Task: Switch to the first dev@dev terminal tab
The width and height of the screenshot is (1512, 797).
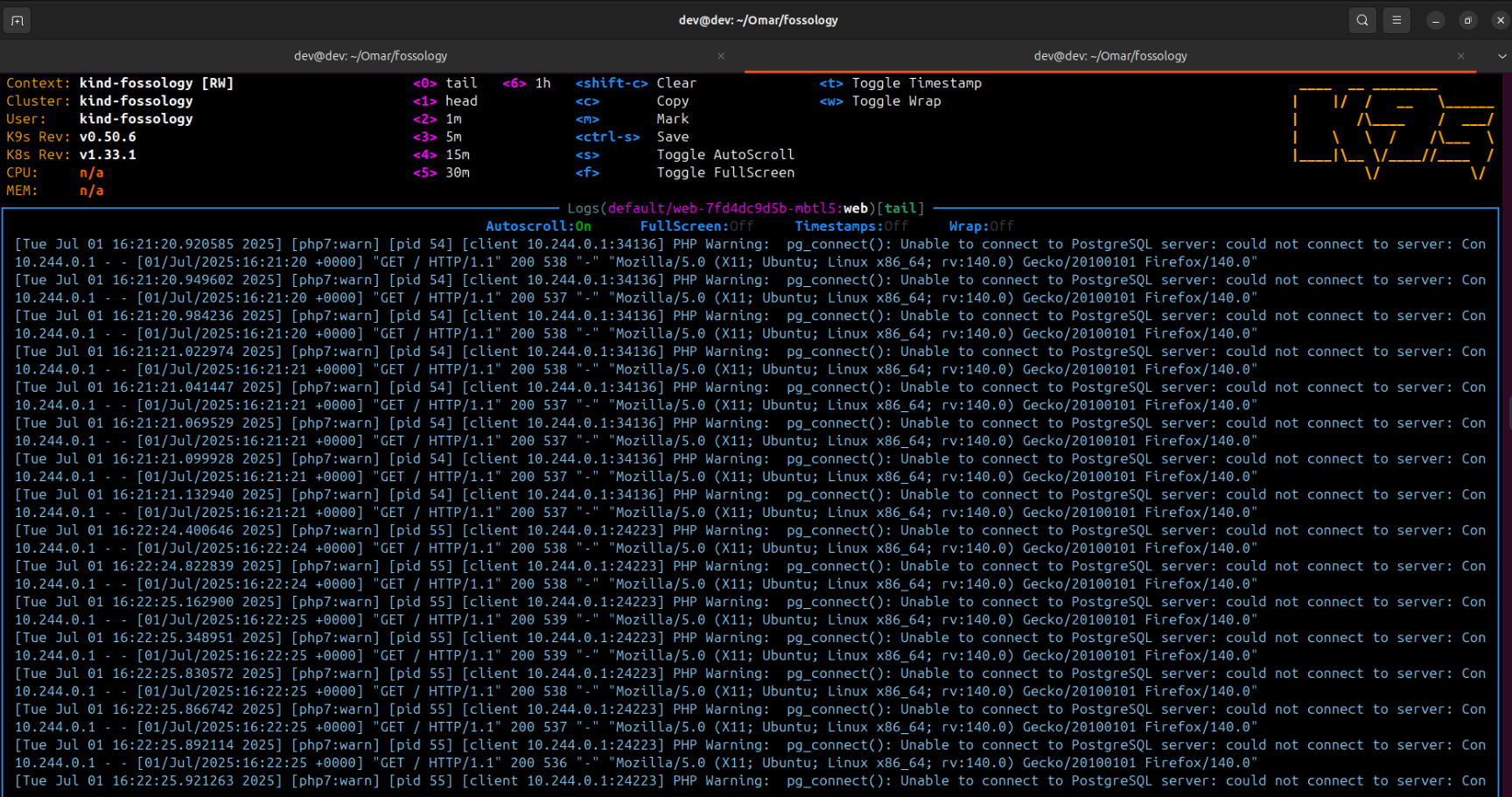Action: [371, 56]
